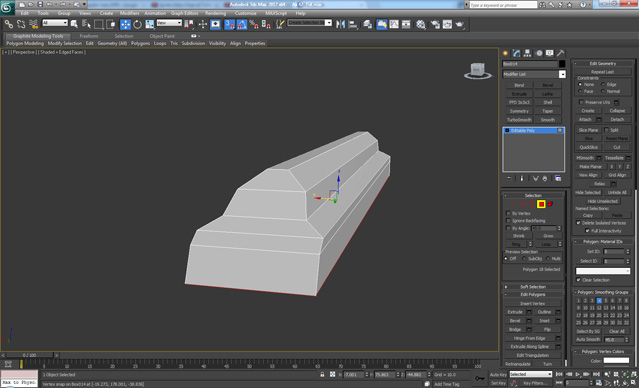Click Configure Modifier Sets icon
Screen dimensions: 639x388
[558, 179]
